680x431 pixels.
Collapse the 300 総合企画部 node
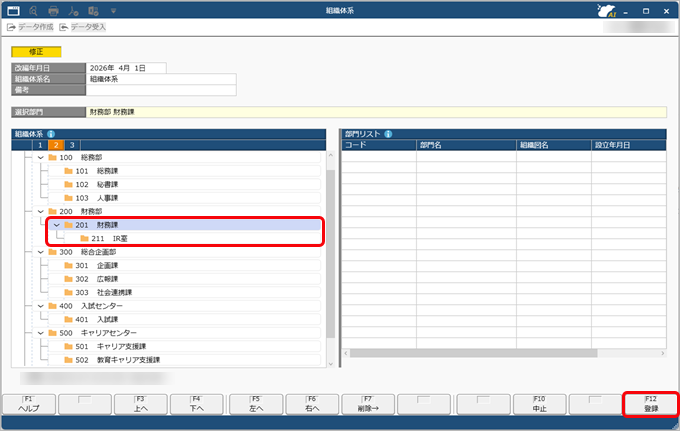(41, 252)
